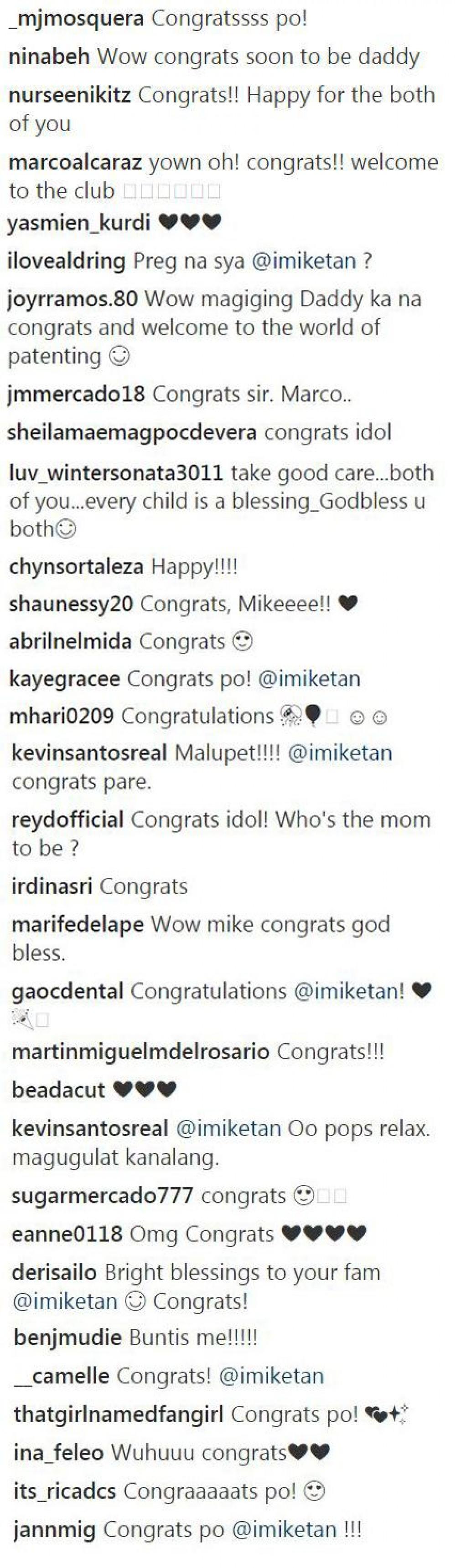
Task: Open sugarmercado777's profile
Action: coord(103,1196)
